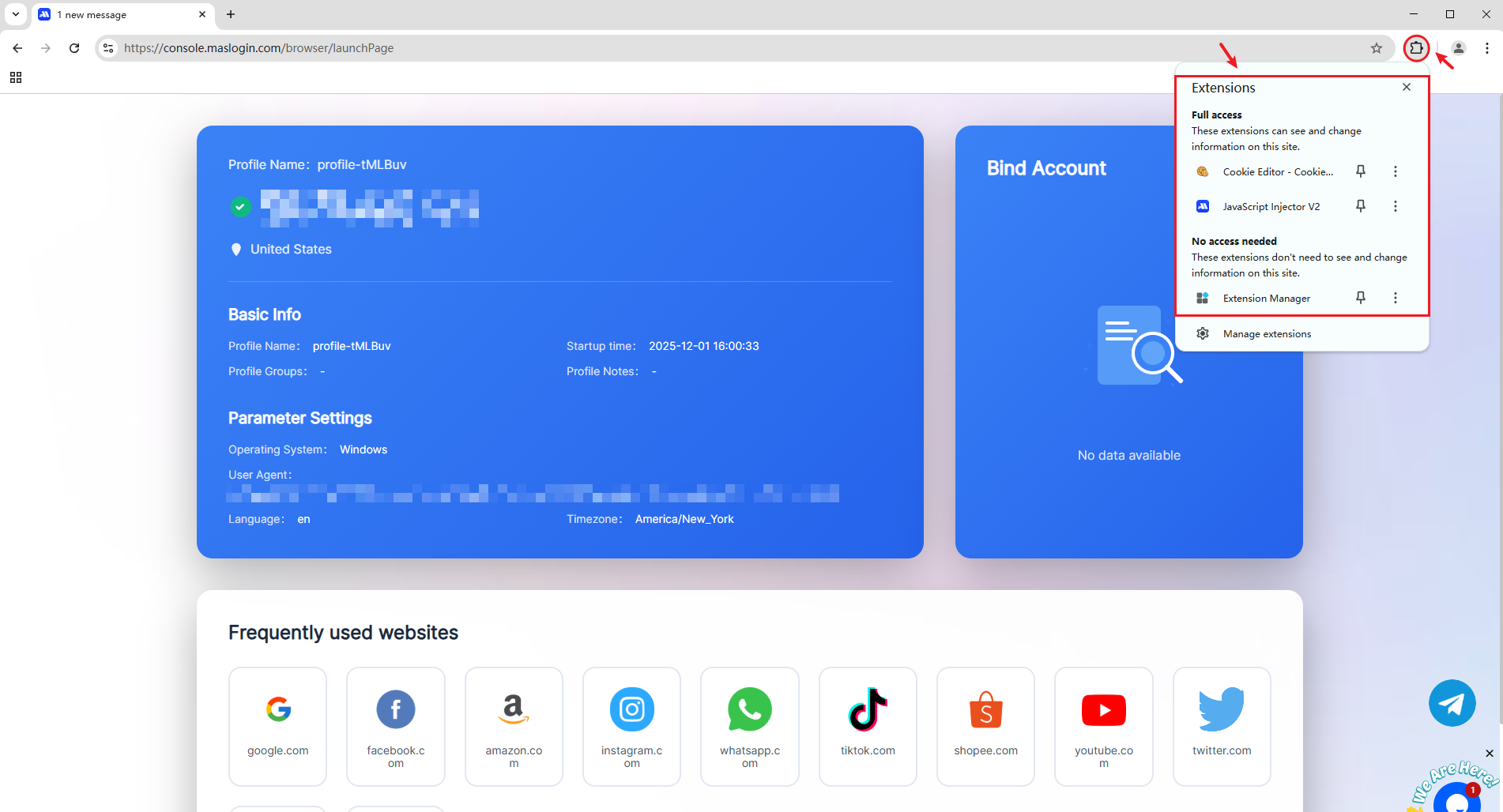The width and height of the screenshot is (1503, 812).
Task: Click the Extensions puzzle icon in toolbar
Action: pyautogui.click(x=1416, y=48)
